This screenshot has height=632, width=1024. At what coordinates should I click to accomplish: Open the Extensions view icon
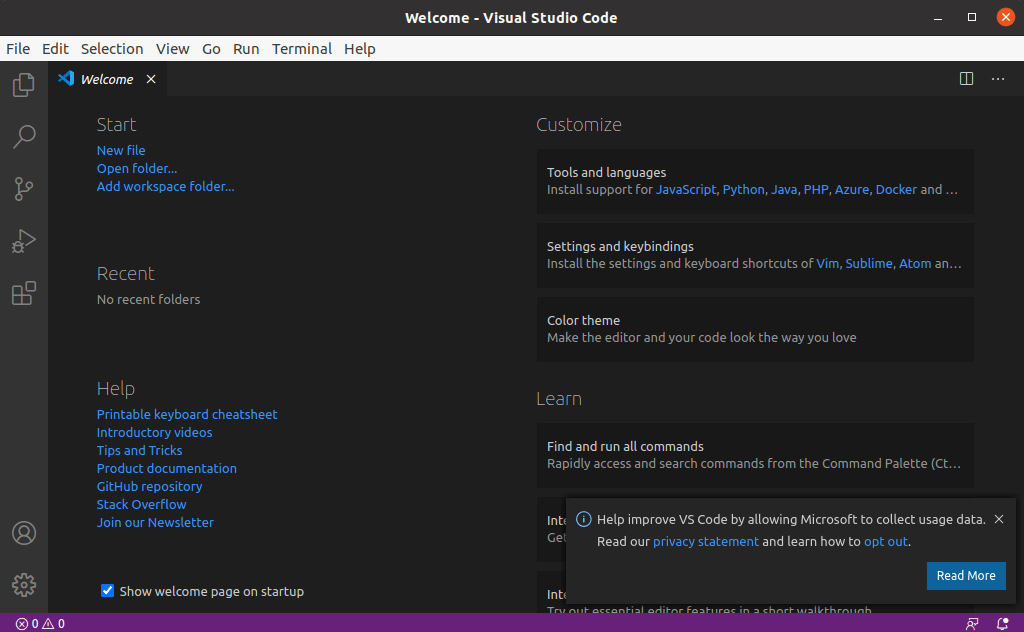(22, 293)
